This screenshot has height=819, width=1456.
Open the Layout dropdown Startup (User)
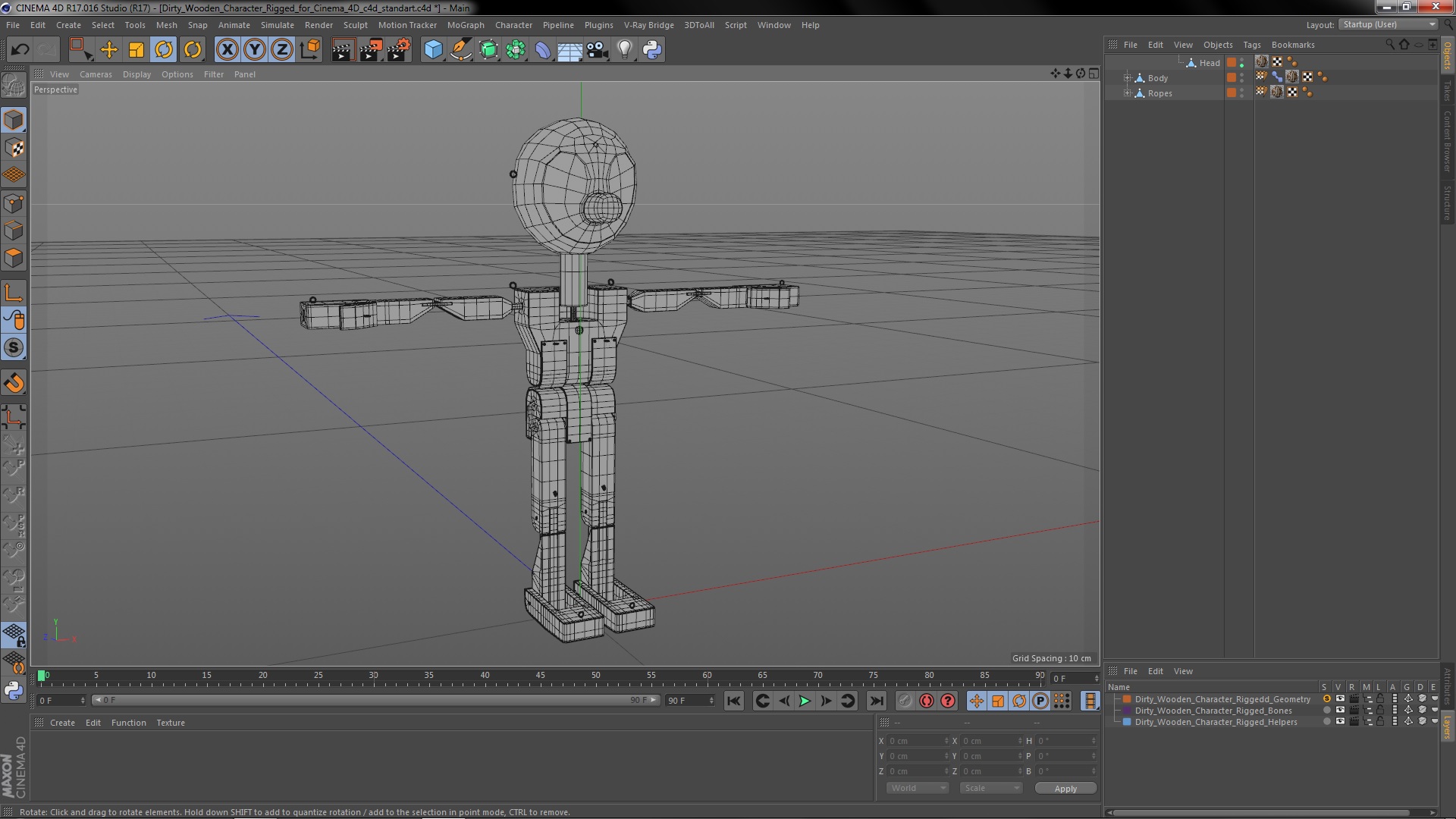pos(1389,24)
